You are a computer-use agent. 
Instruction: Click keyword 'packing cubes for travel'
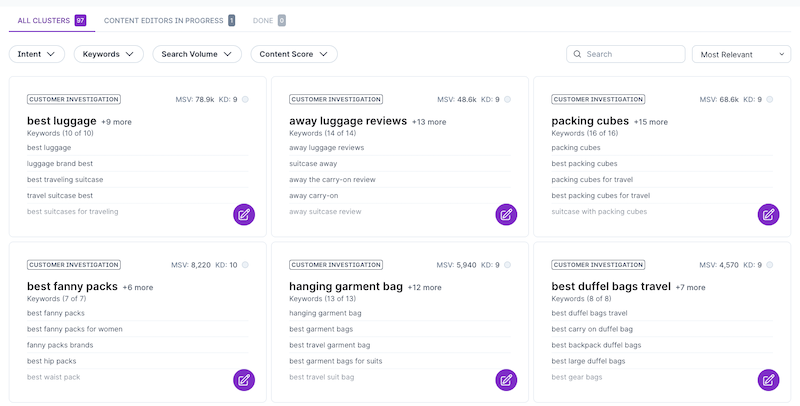coord(592,180)
